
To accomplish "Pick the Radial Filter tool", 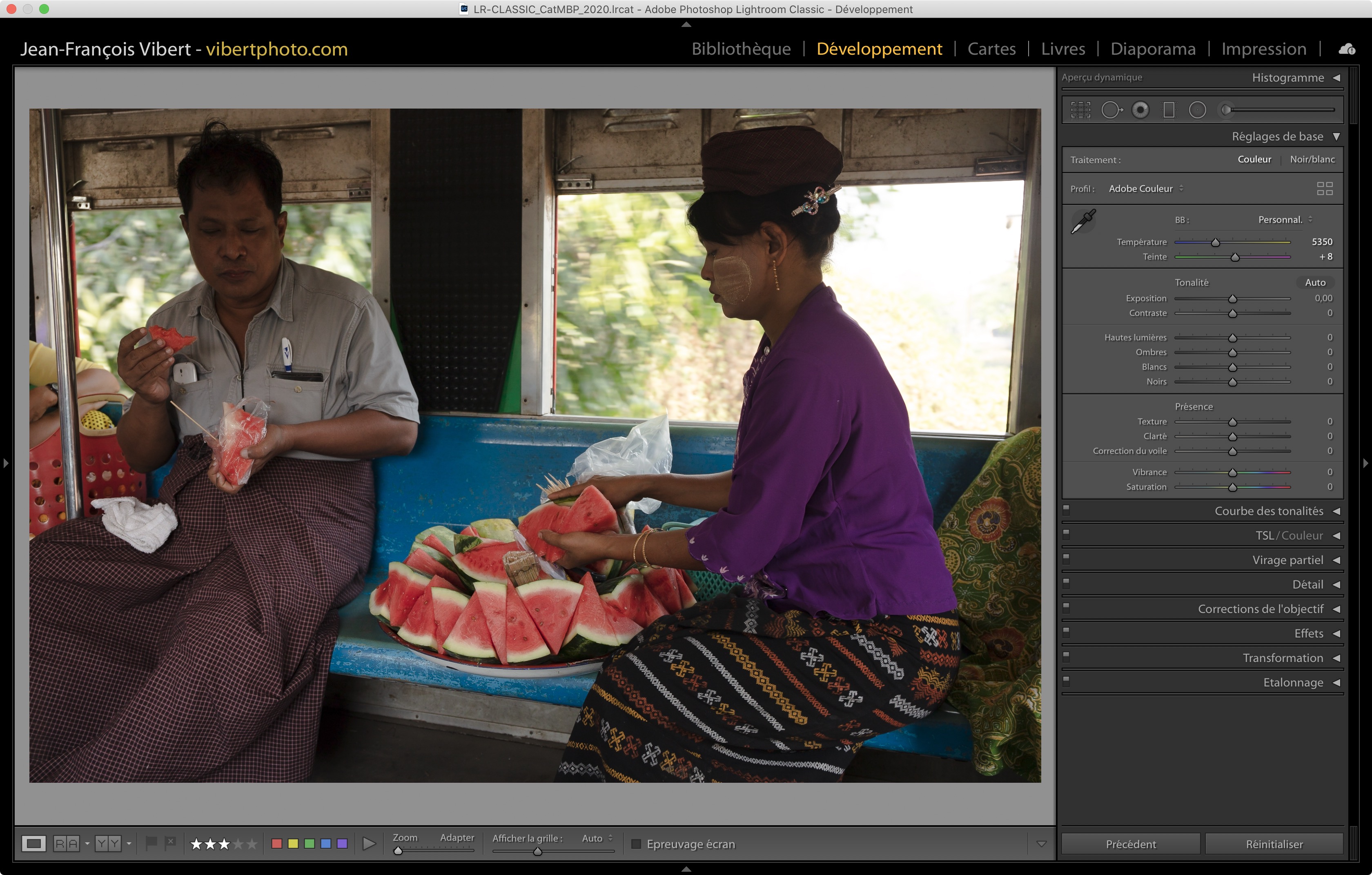I will click(1197, 110).
